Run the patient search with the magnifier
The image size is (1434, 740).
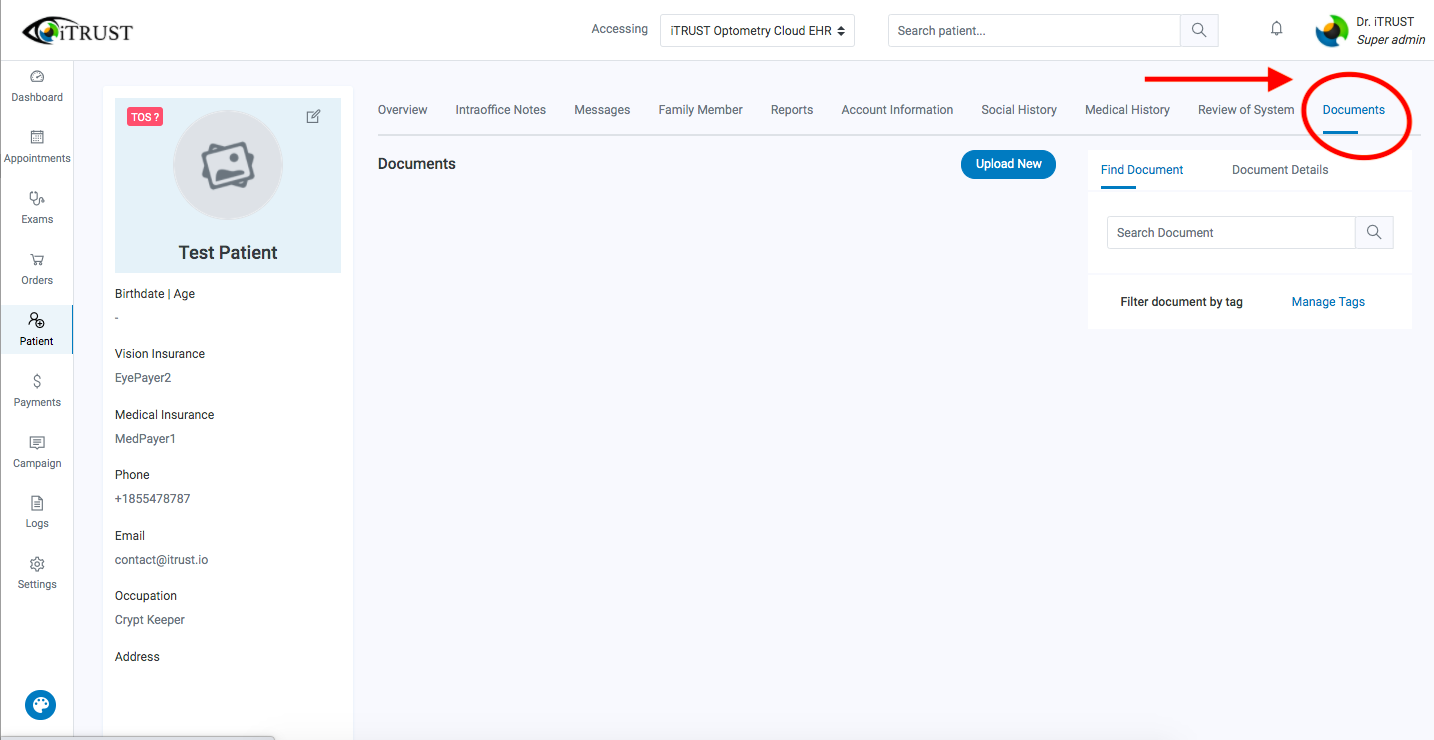1198,30
